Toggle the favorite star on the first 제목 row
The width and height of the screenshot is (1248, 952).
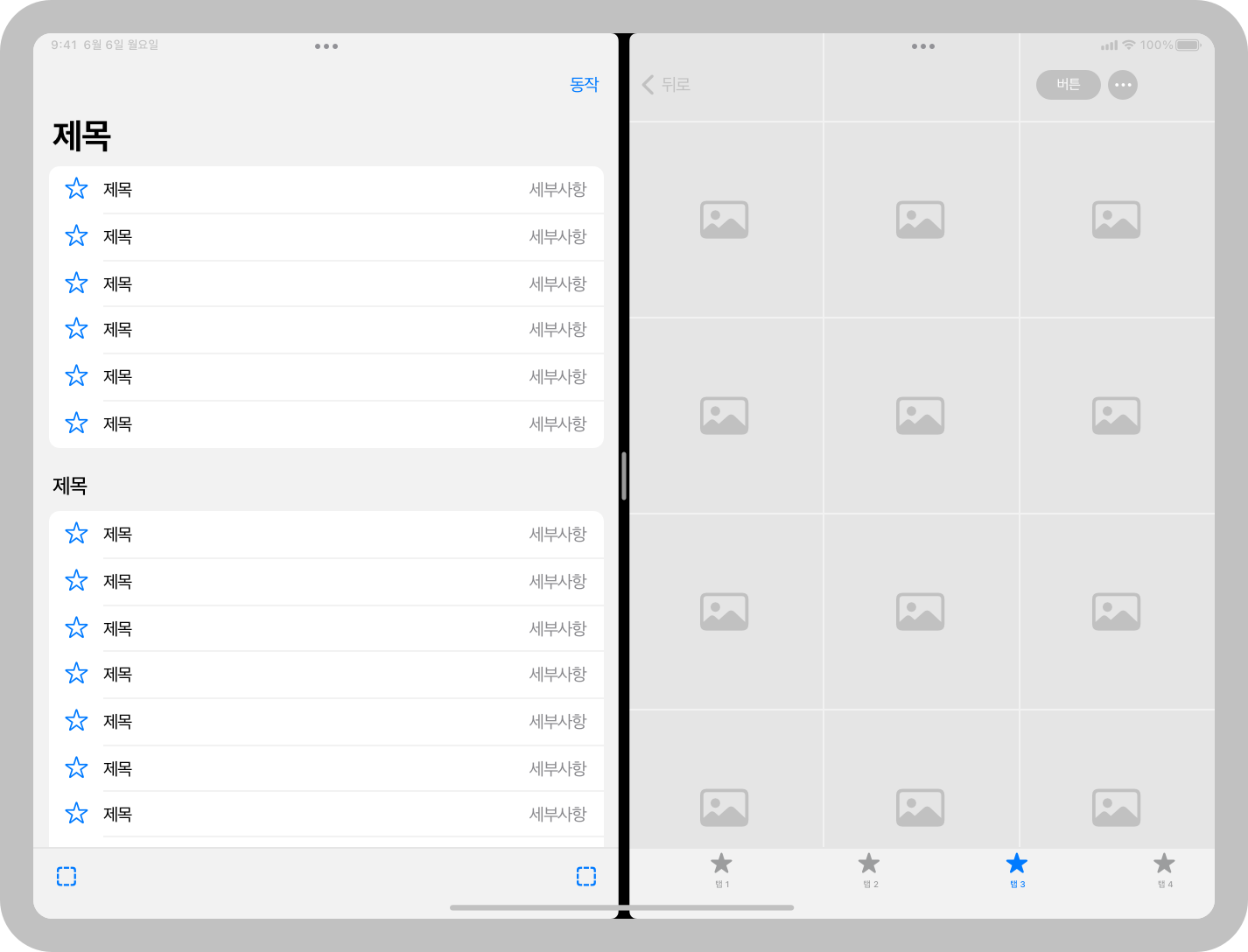pos(76,189)
